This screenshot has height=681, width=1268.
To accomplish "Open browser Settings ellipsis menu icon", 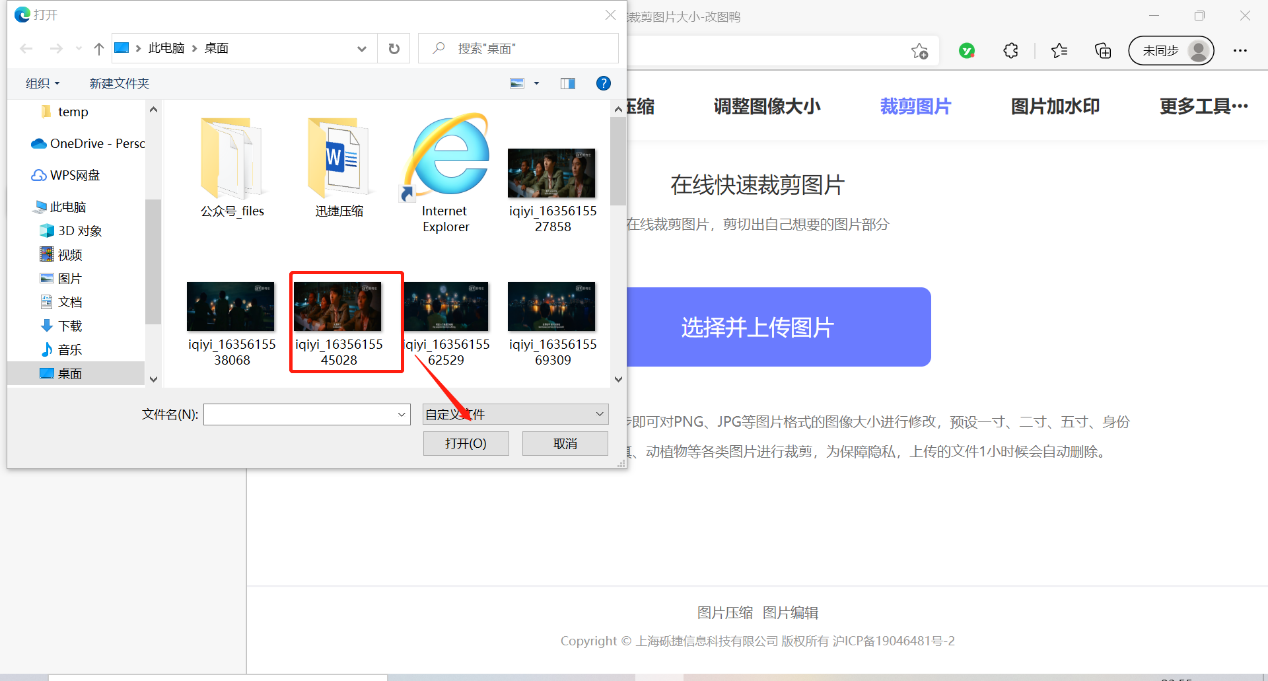I will [x=1240, y=50].
